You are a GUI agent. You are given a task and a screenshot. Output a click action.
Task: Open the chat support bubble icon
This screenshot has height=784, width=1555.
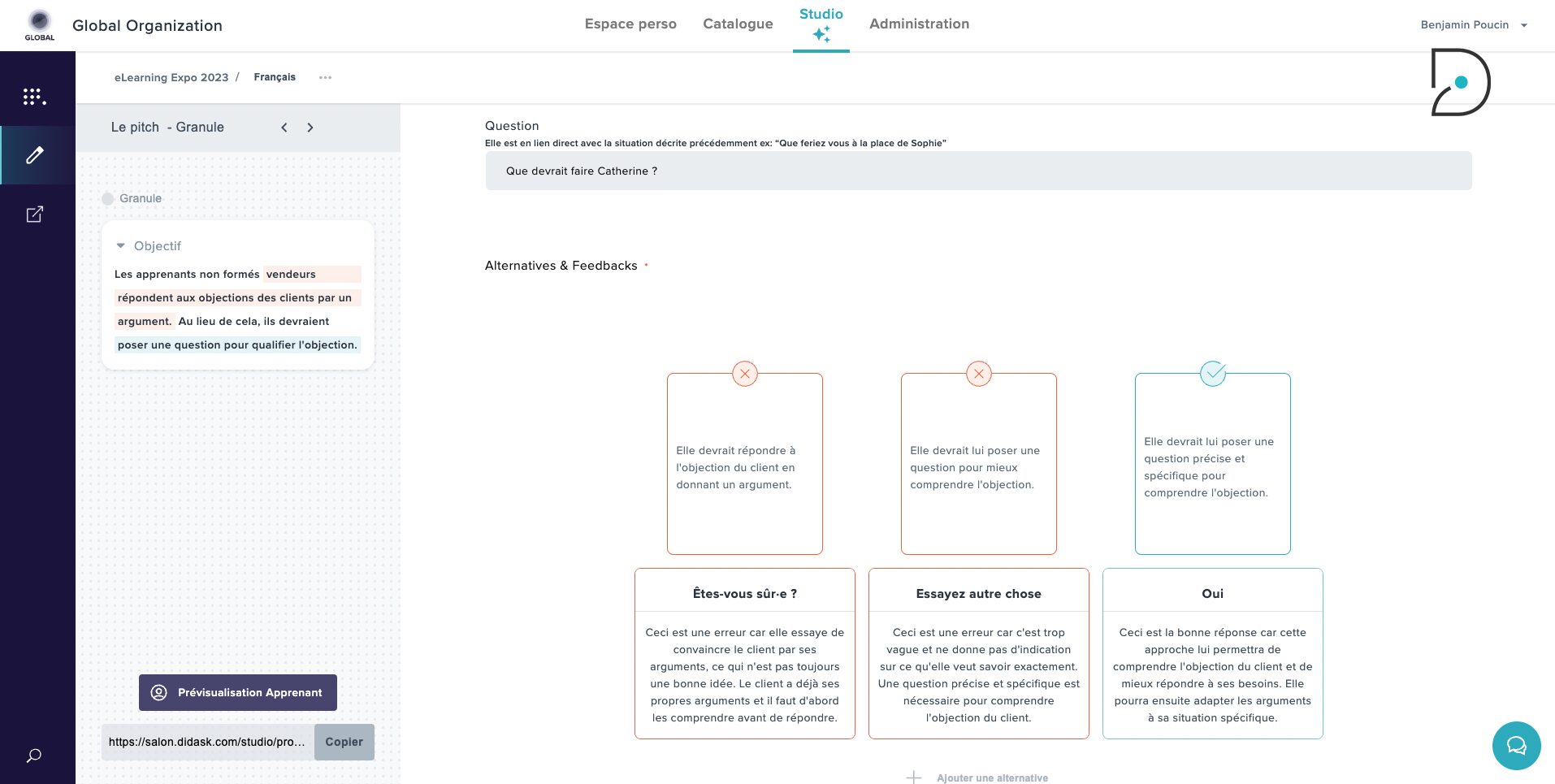[1516, 746]
